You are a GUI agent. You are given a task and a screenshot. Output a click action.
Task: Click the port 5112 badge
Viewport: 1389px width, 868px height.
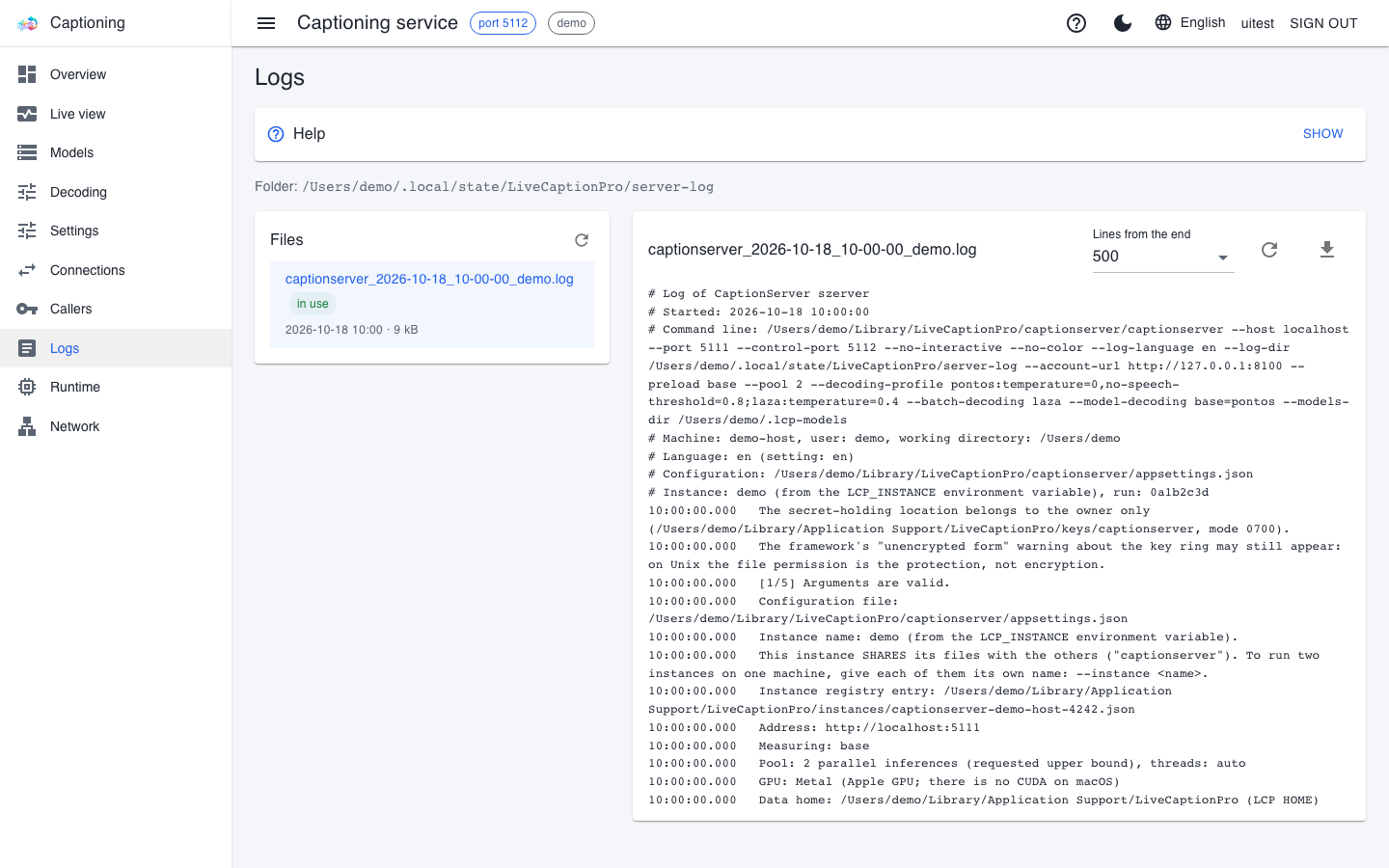pyautogui.click(x=503, y=23)
